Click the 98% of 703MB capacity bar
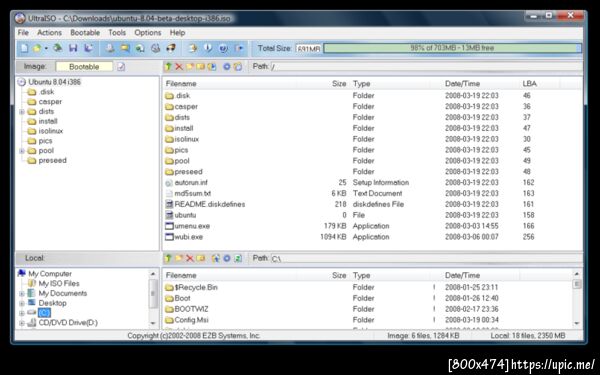 point(453,48)
